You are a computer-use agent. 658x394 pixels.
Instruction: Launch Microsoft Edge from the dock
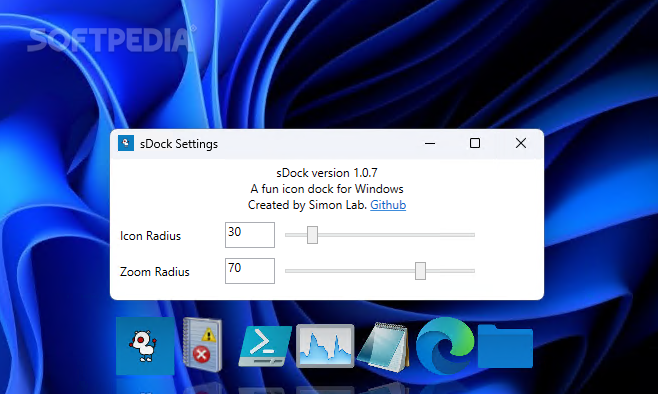pos(445,346)
